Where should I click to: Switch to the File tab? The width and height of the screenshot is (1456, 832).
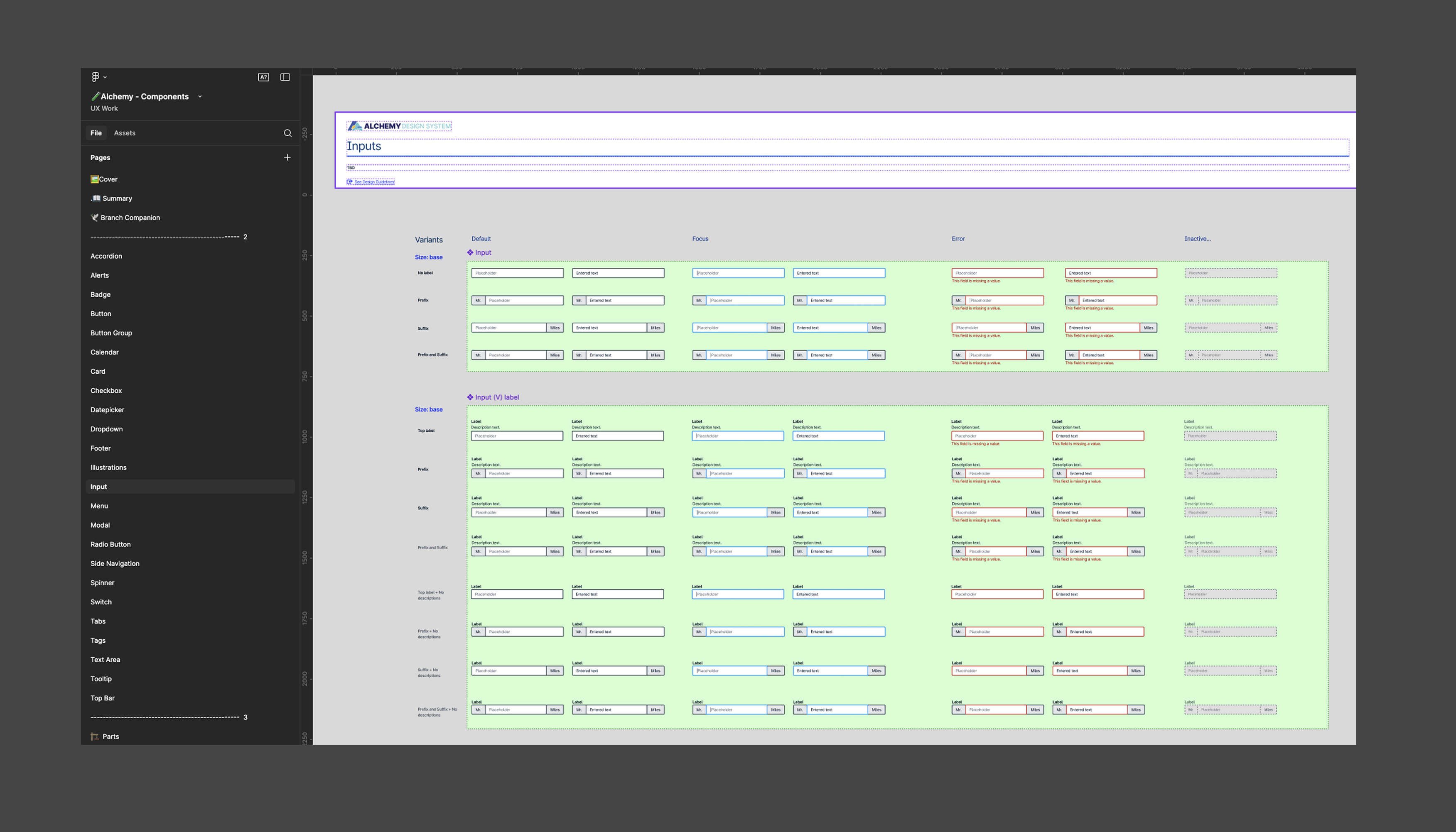(x=96, y=132)
